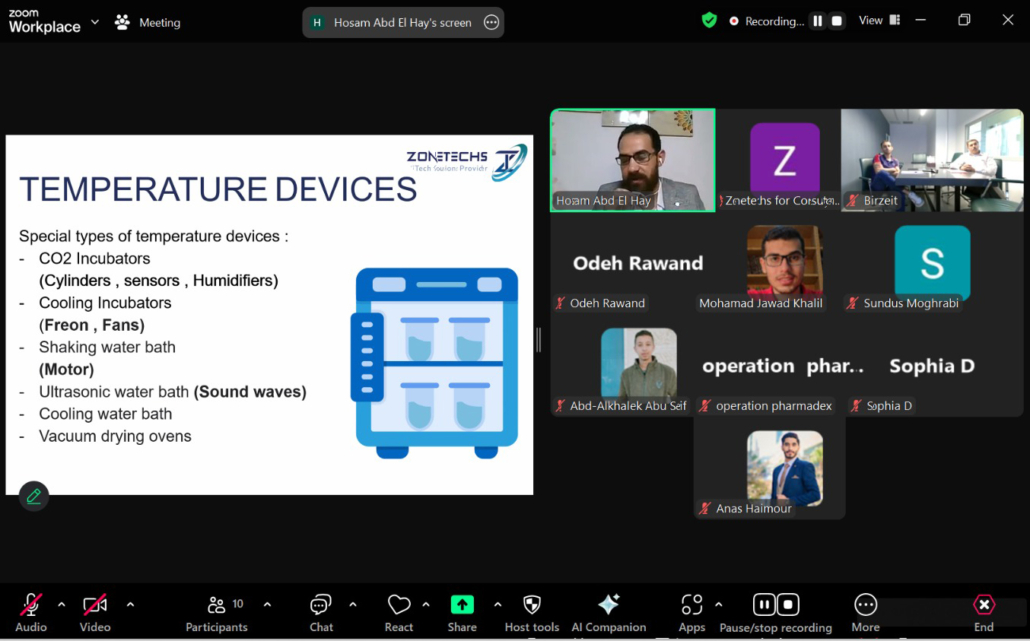The image size is (1030, 641).
Task: Click the annotation pencil icon on slide
Action: click(34, 496)
